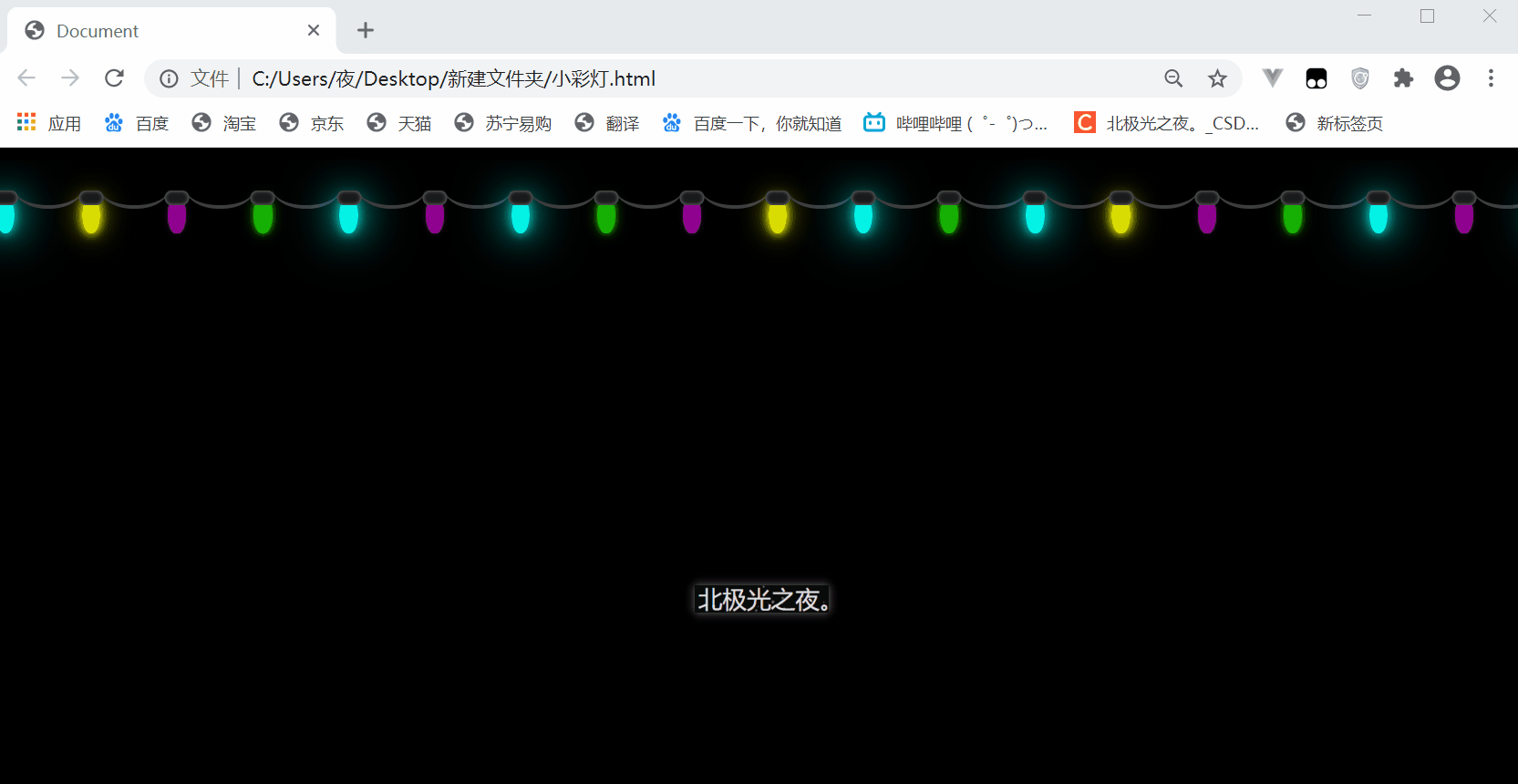Image resolution: width=1518 pixels, height=784 pixels.
Task: Open the shield extension icon
Action: click(1360, 78)
